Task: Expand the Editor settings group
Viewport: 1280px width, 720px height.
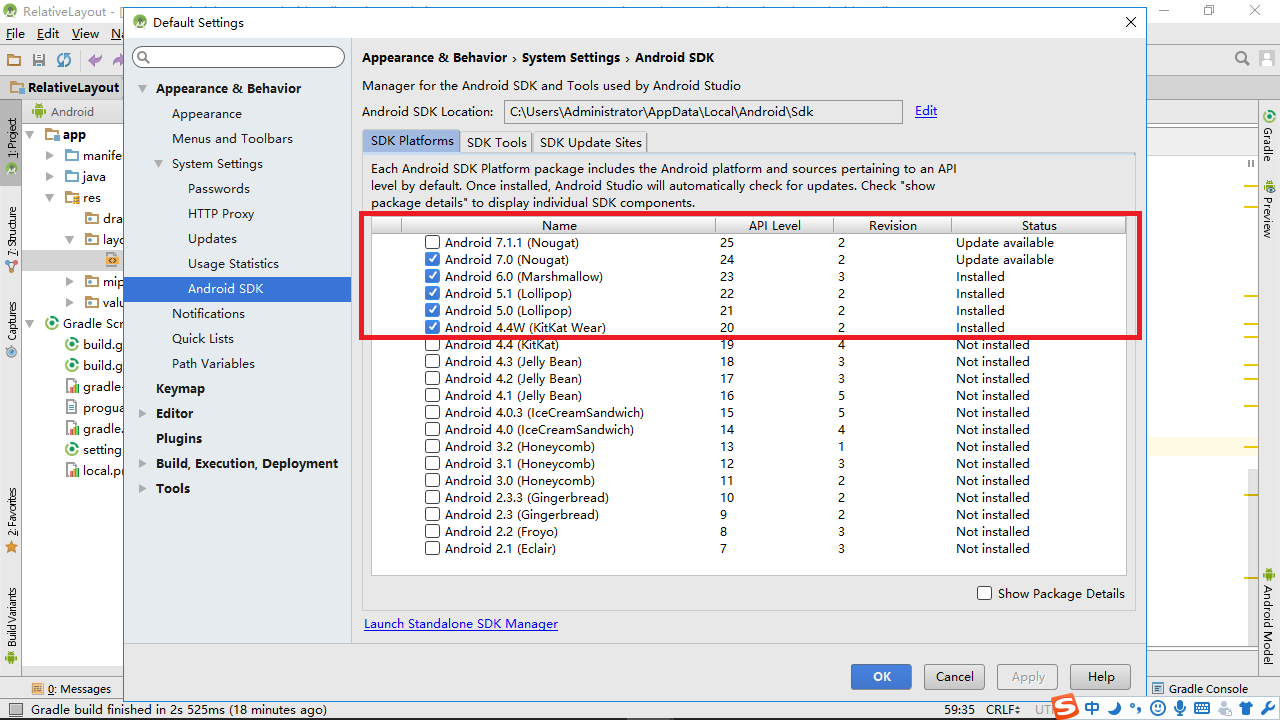Action: [x=142, y=413]
